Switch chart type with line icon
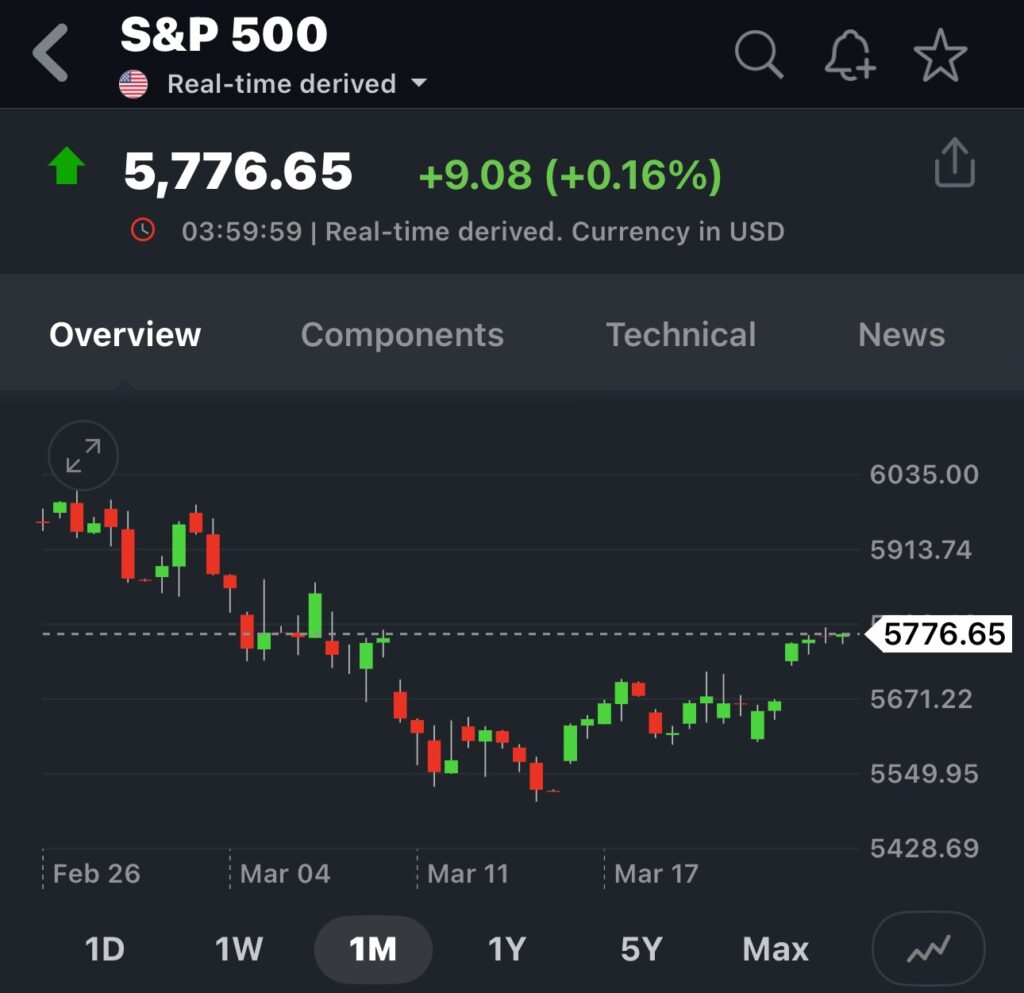Viewport: 1024px width, 993px height. tap(928, 949)
